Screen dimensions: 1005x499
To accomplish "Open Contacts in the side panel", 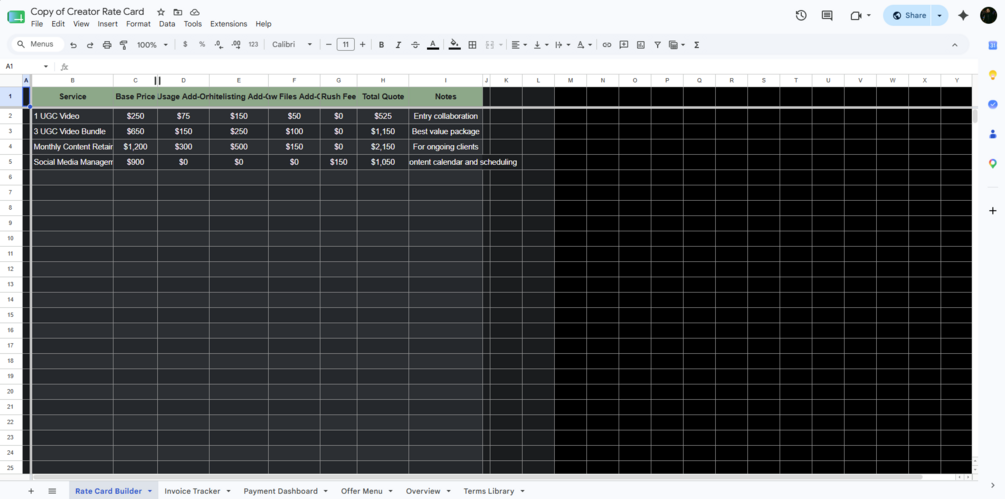I will tap(993, 134).
